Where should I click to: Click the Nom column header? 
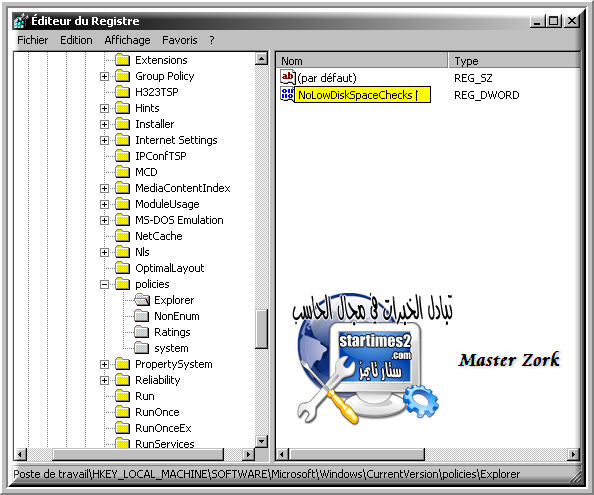[x=362, y=61]
